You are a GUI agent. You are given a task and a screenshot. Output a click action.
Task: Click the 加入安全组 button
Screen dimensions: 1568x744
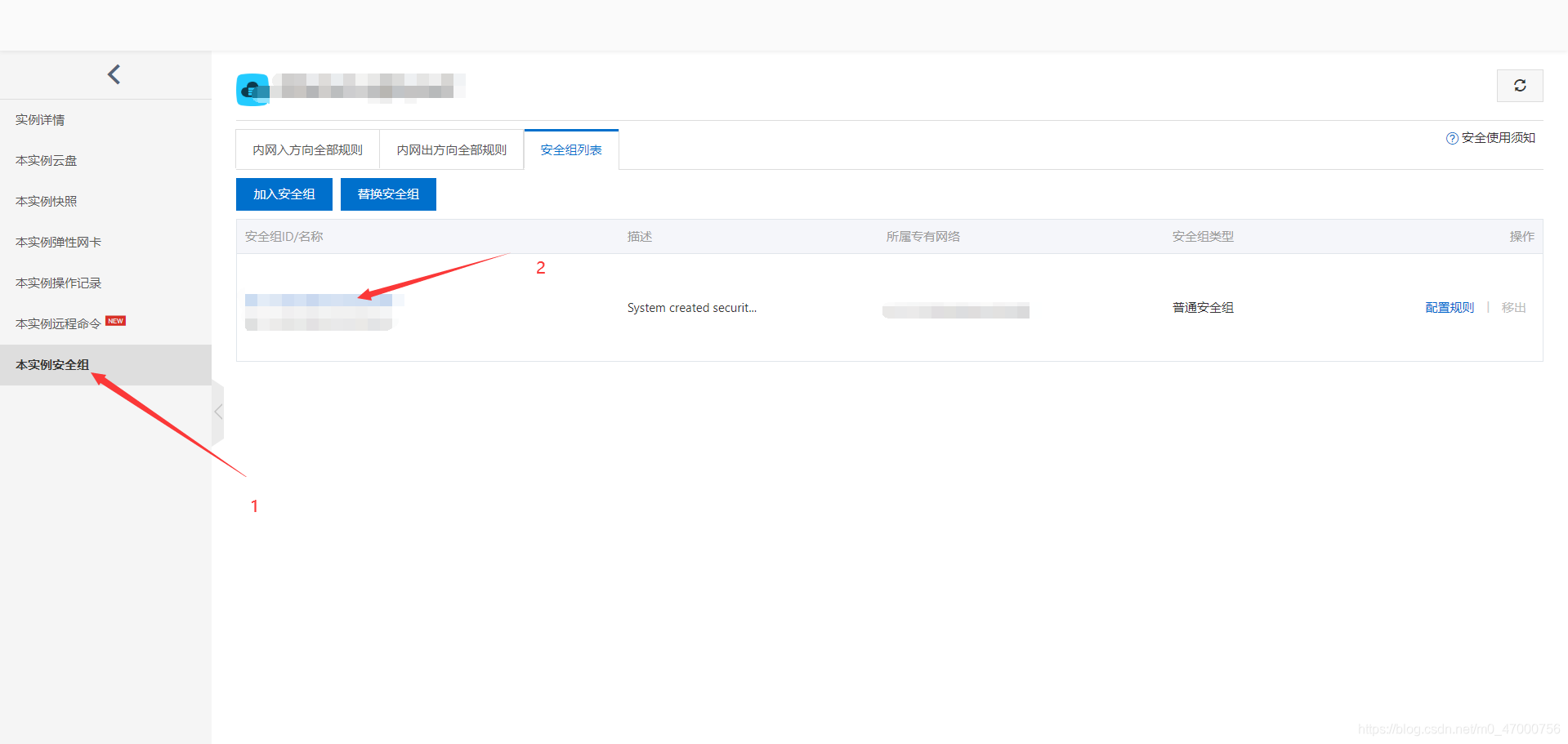284,194
